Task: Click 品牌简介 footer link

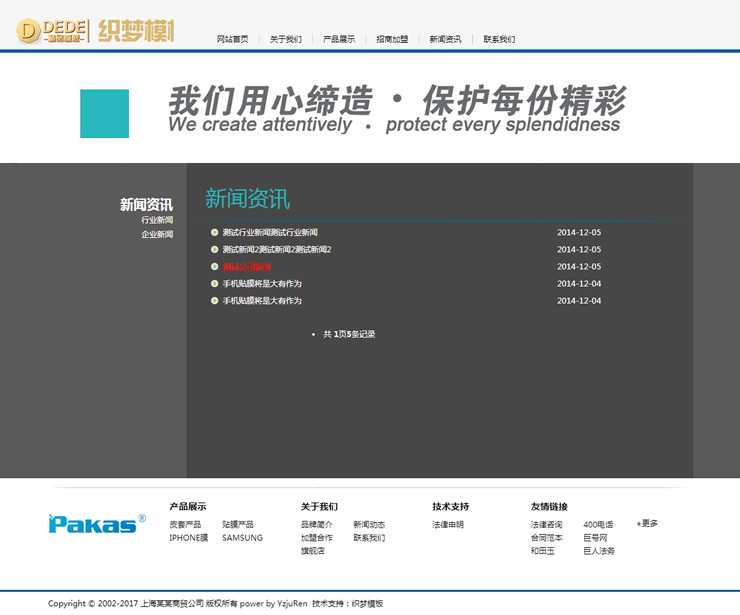Action: point(317,525)
